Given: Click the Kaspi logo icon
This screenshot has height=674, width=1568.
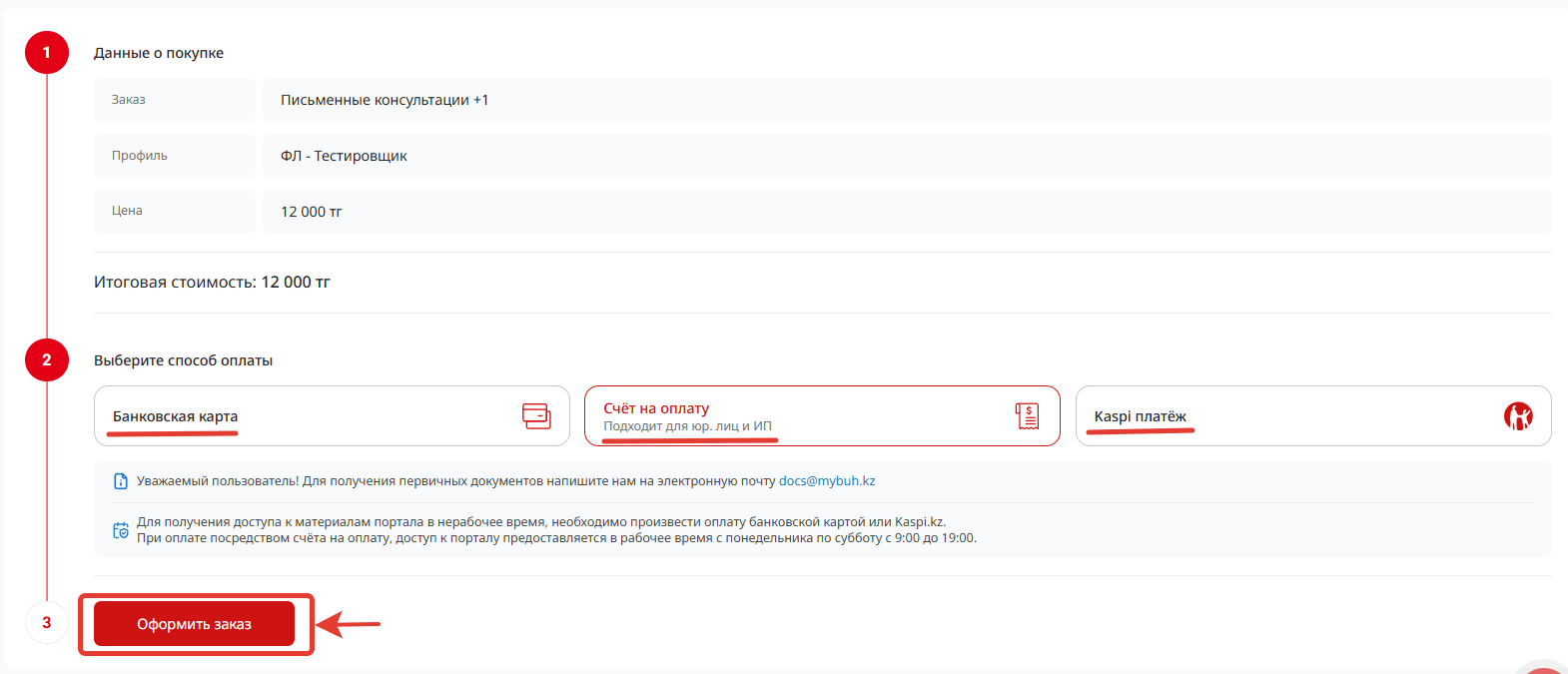Looking at the screenshot, I should (1518, 416).
